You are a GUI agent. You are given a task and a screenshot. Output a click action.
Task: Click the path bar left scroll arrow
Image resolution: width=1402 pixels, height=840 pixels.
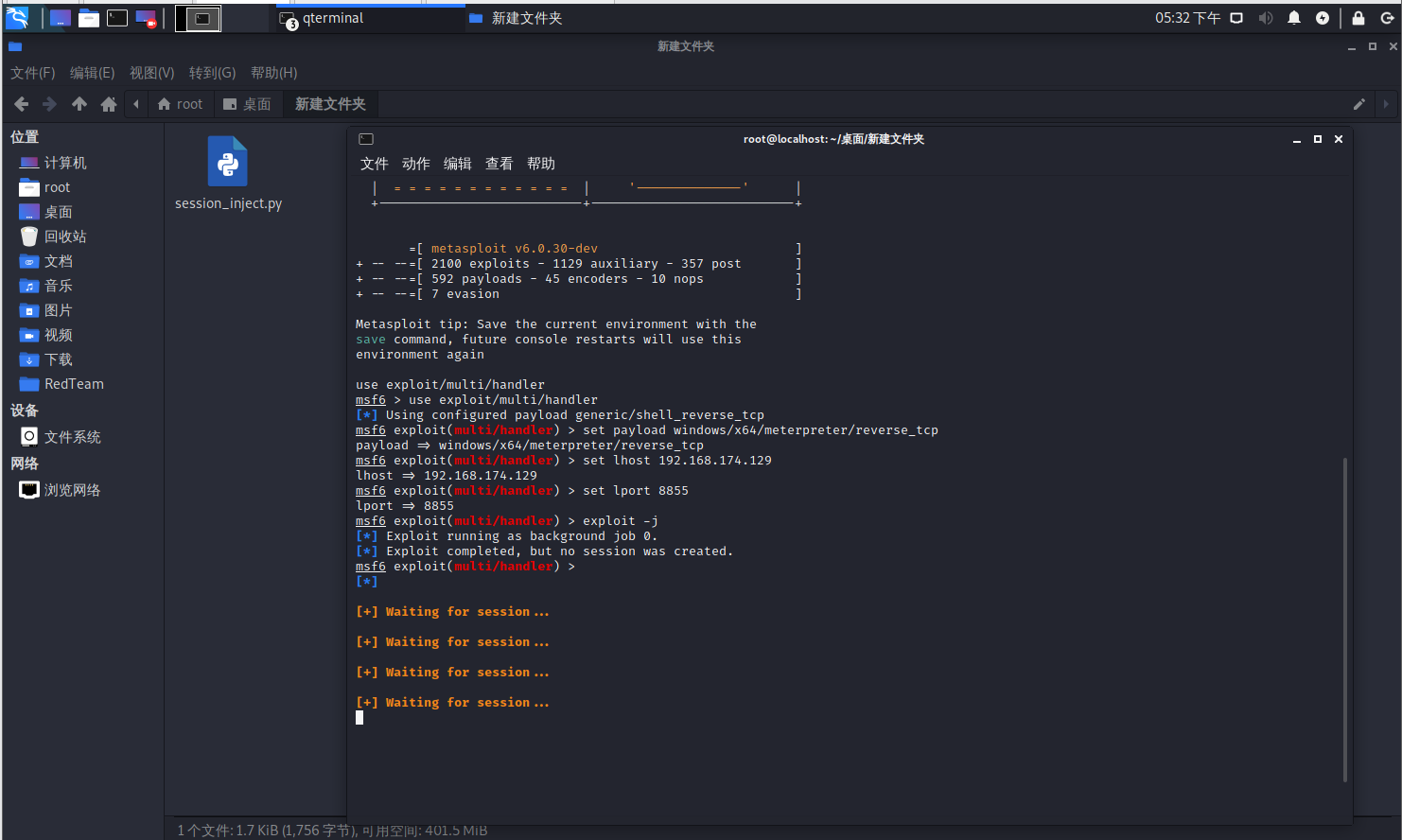(x=136, y=104)
